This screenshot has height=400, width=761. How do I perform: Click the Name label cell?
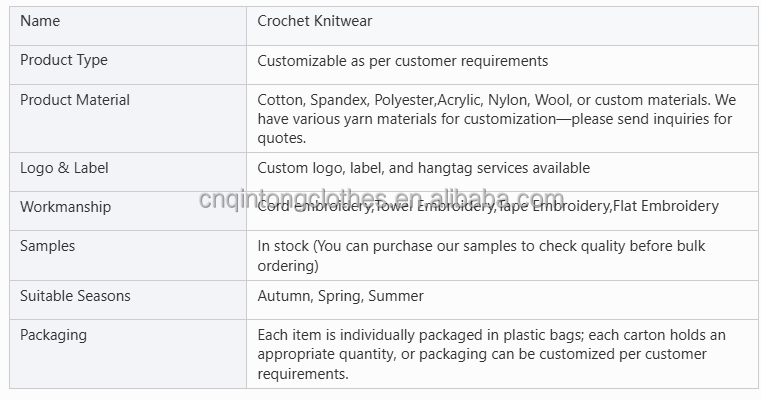coord(128,26)
